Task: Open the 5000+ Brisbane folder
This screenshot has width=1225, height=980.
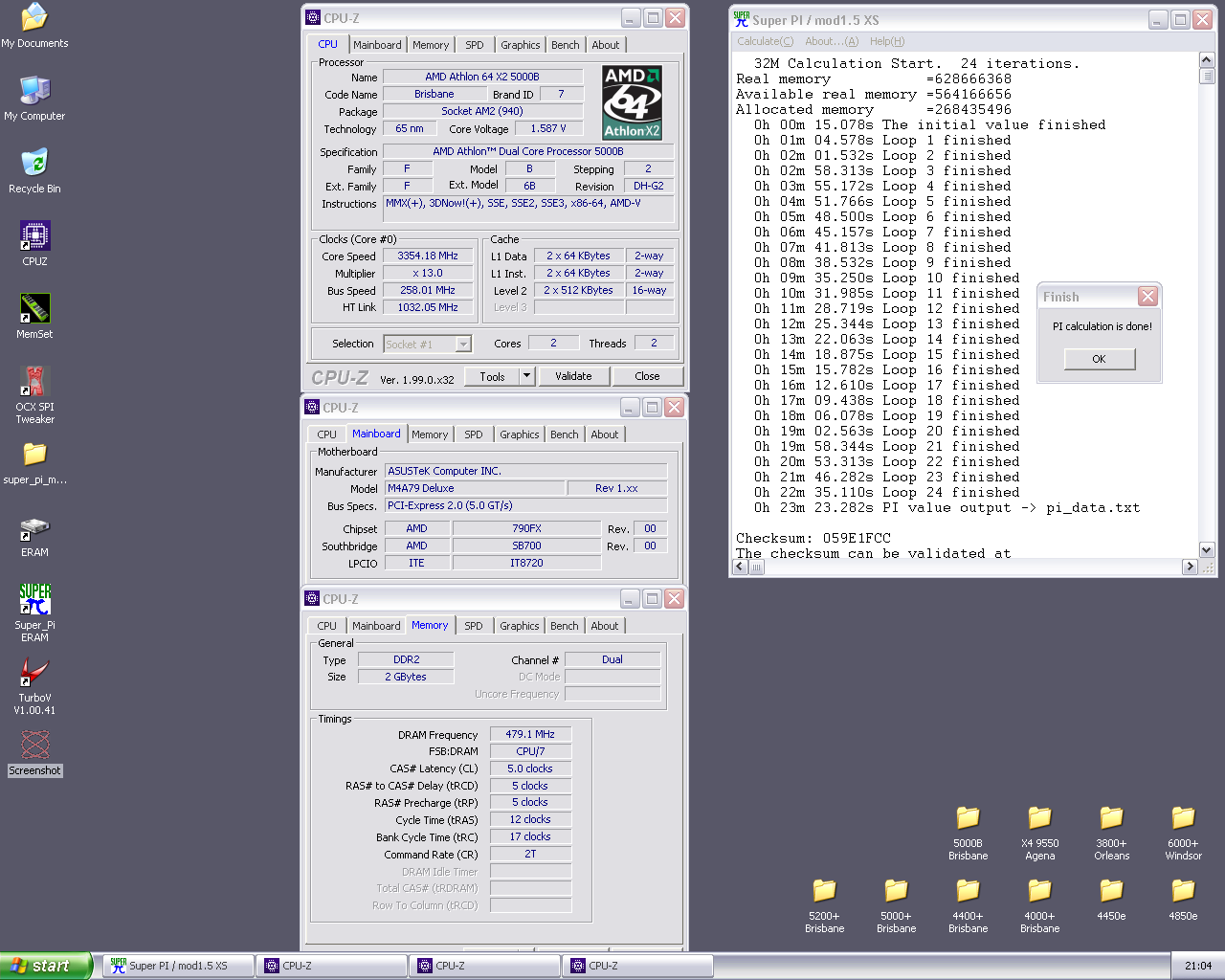Action: [896, 904]
